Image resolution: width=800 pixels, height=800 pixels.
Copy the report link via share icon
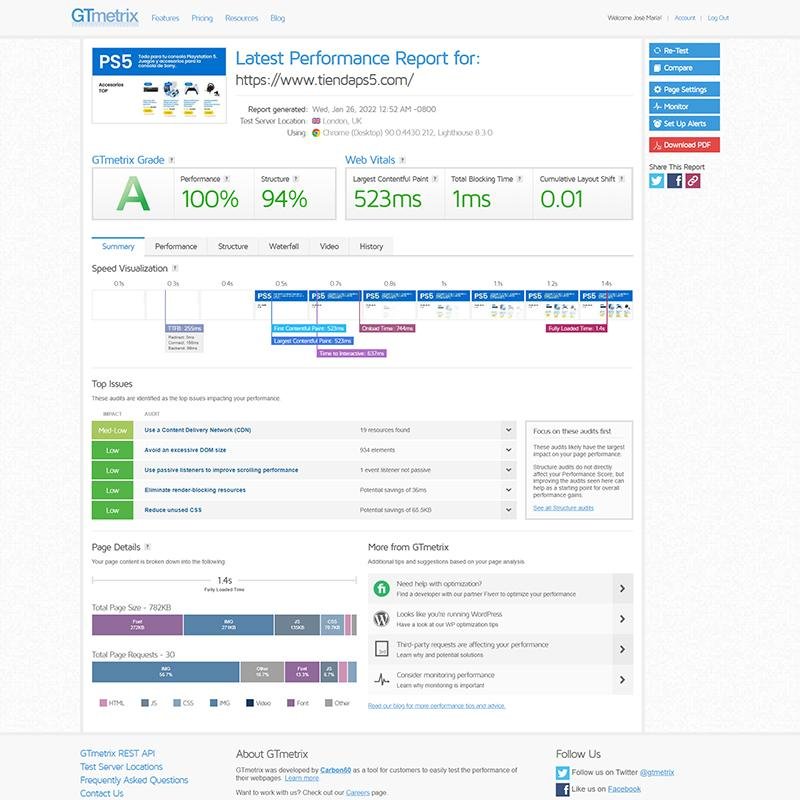[x=693, y=181]
